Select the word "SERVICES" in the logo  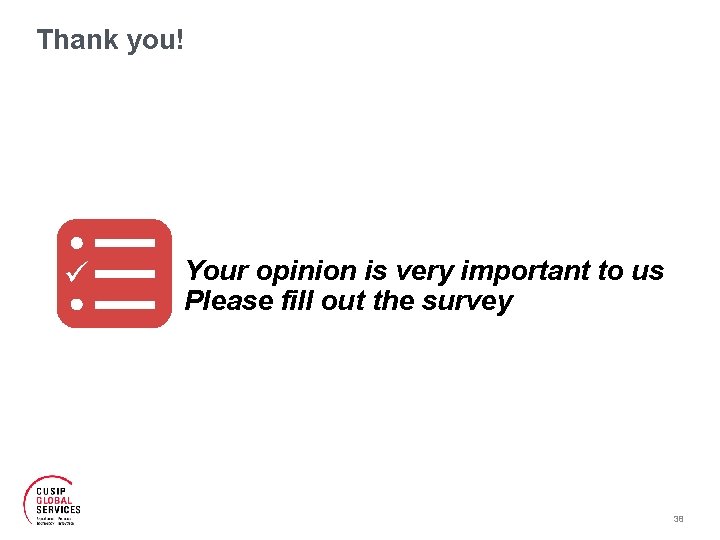(x=58, y=510)
